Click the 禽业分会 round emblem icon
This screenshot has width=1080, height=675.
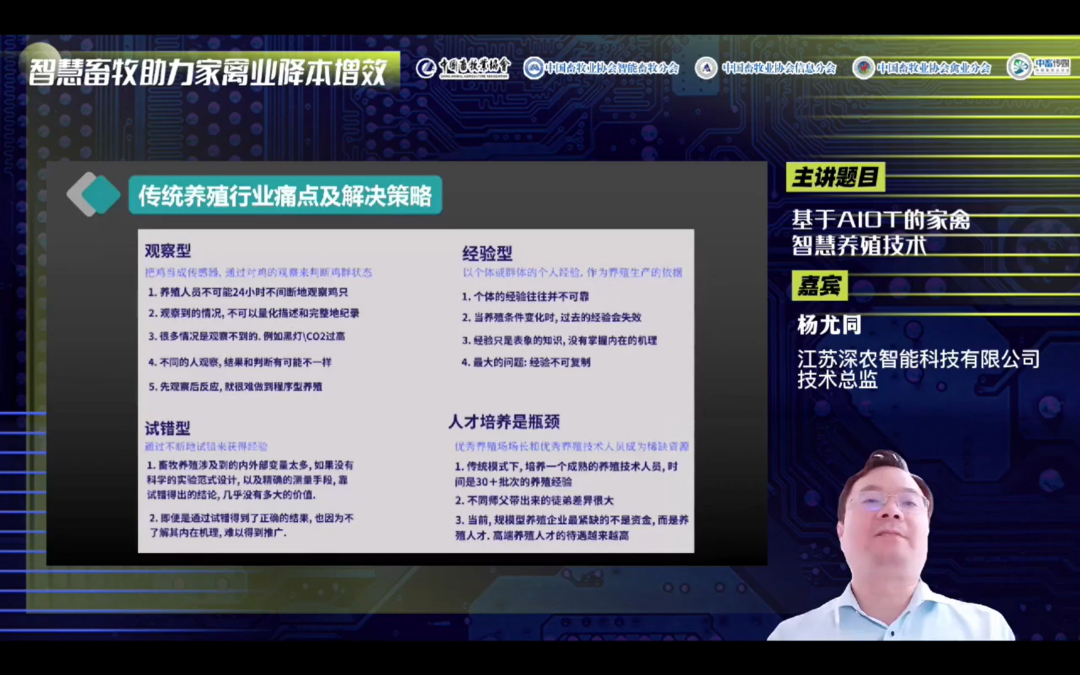862,68
